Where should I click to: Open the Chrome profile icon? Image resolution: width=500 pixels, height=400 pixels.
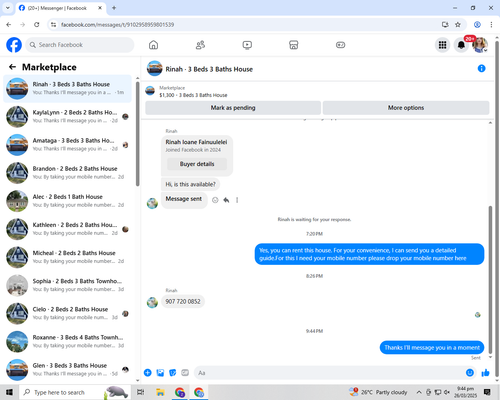(477, 25)
